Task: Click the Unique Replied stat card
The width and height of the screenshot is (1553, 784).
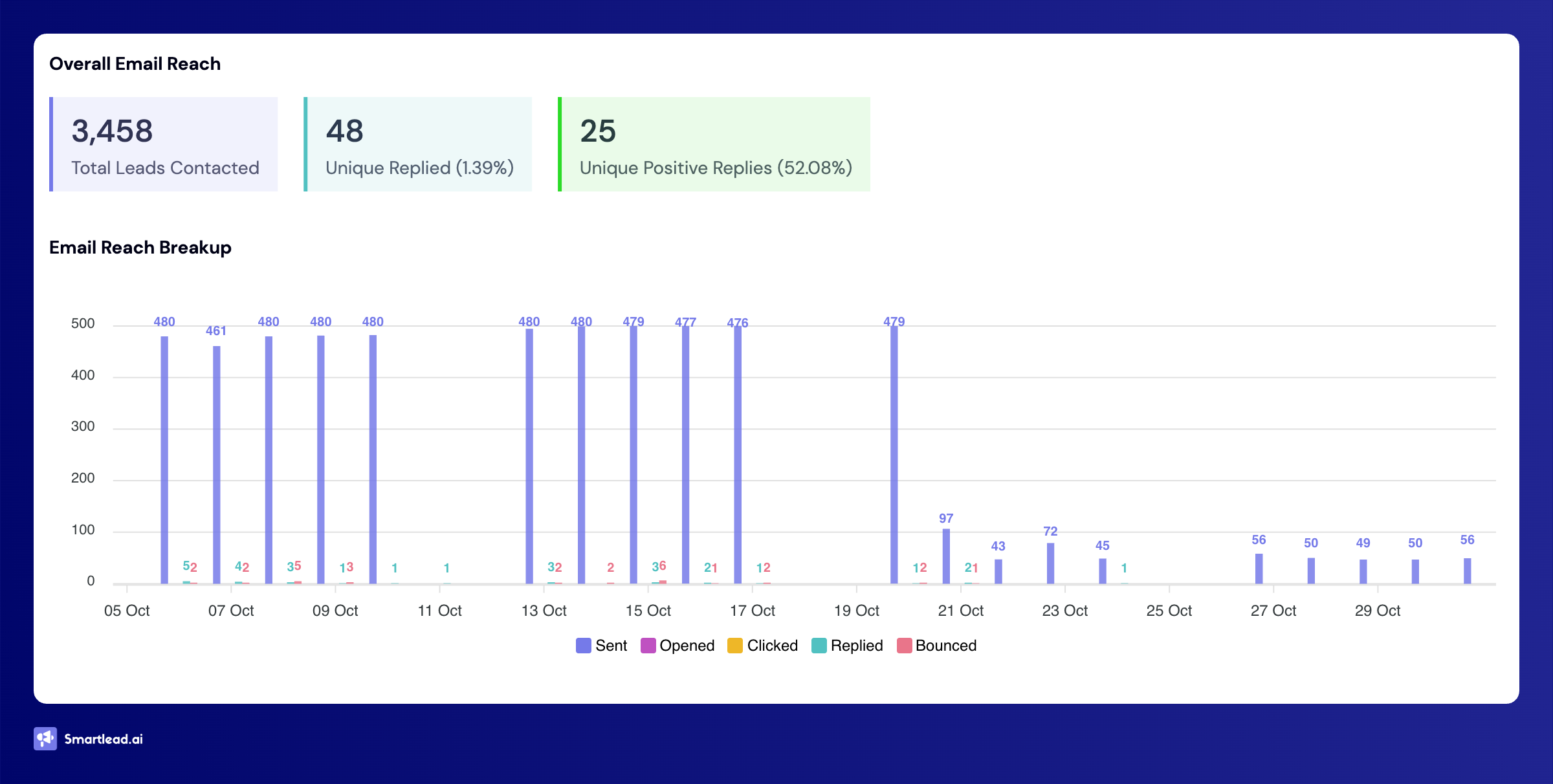Action: click(418, 144)
